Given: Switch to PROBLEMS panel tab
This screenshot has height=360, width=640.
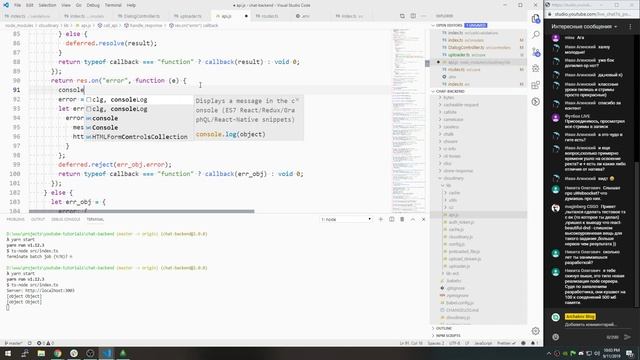Looking at the screenshot, I should click(x=16, y=220).
